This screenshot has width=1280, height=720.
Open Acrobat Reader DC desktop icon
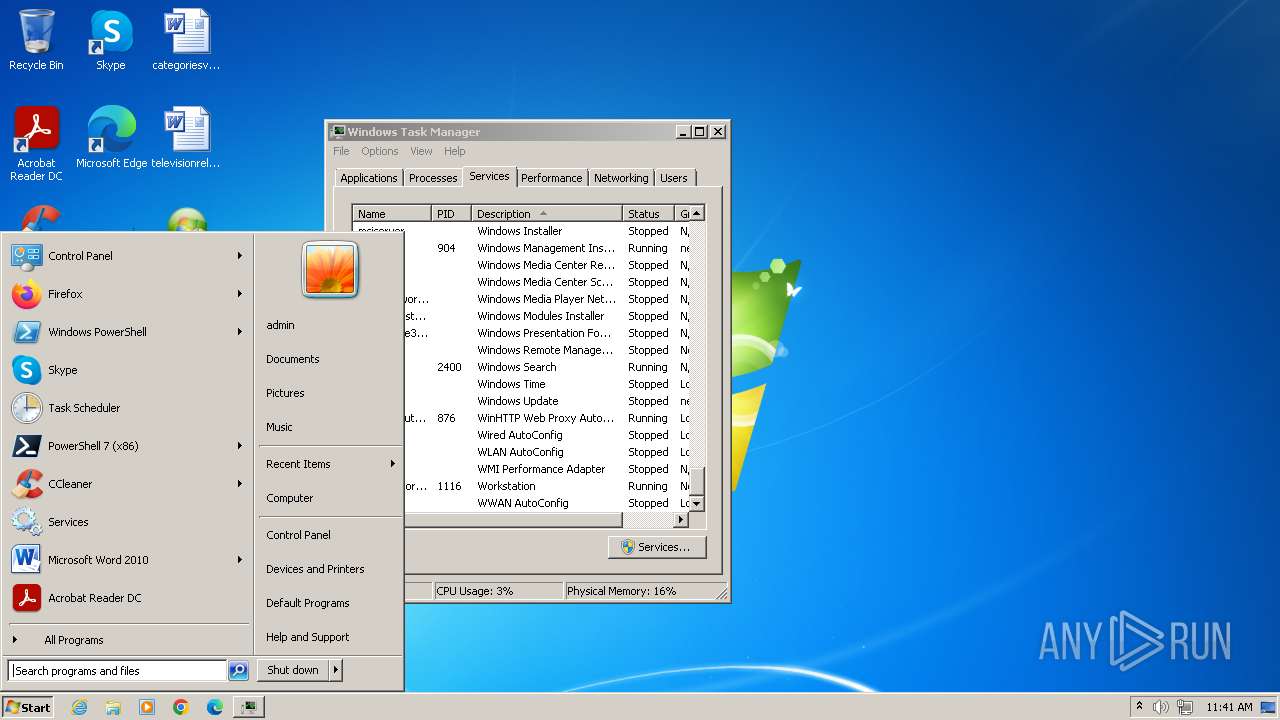click(x=36, y=144)
